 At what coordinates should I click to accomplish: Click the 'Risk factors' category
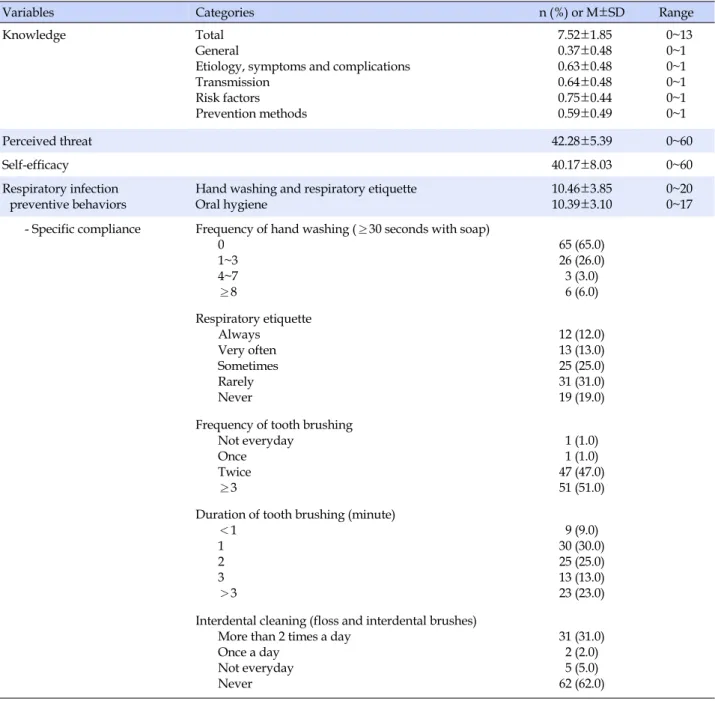pyautogui.click(x=228, y=98)
